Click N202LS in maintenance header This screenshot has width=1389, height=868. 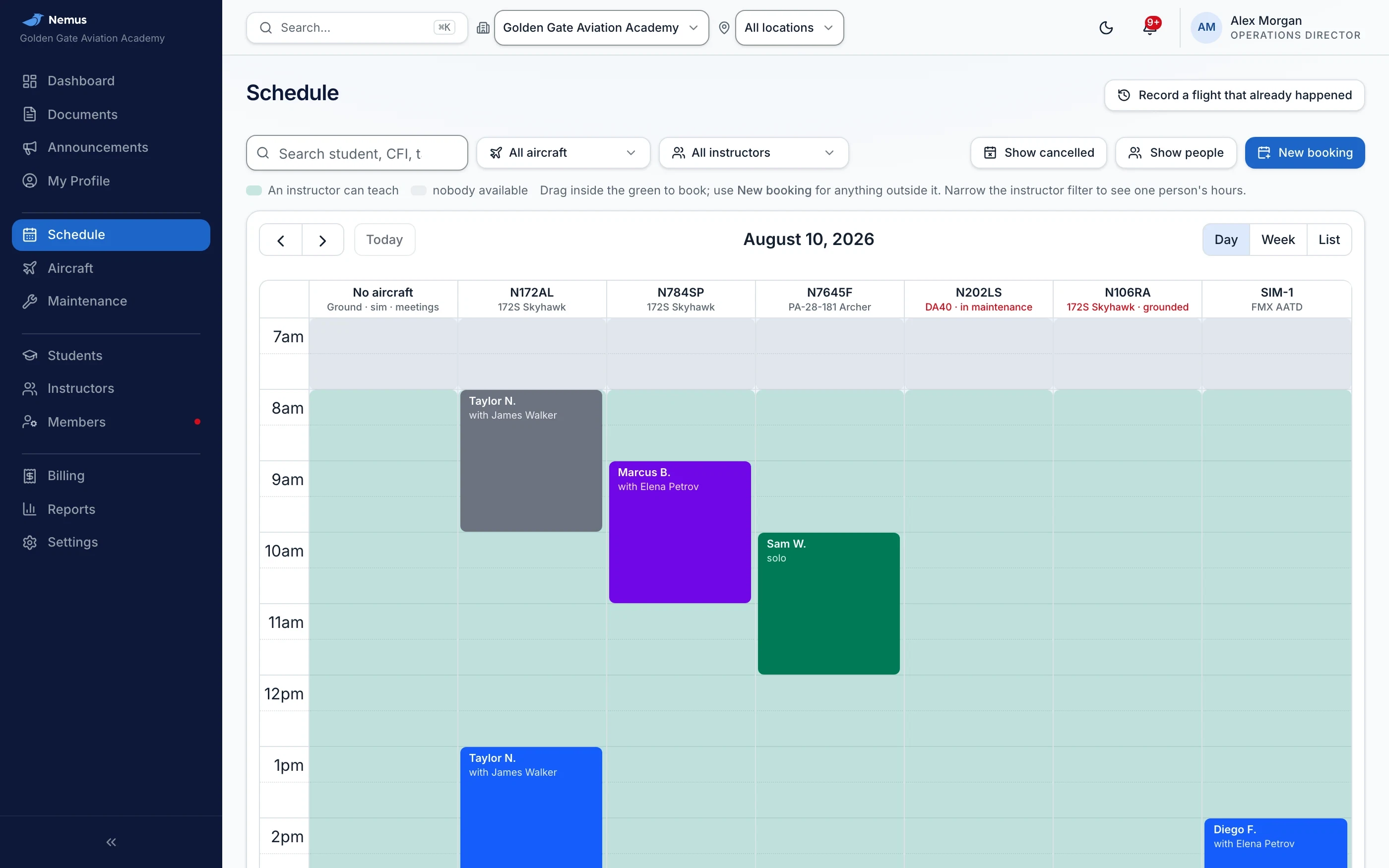click(978, 299)
